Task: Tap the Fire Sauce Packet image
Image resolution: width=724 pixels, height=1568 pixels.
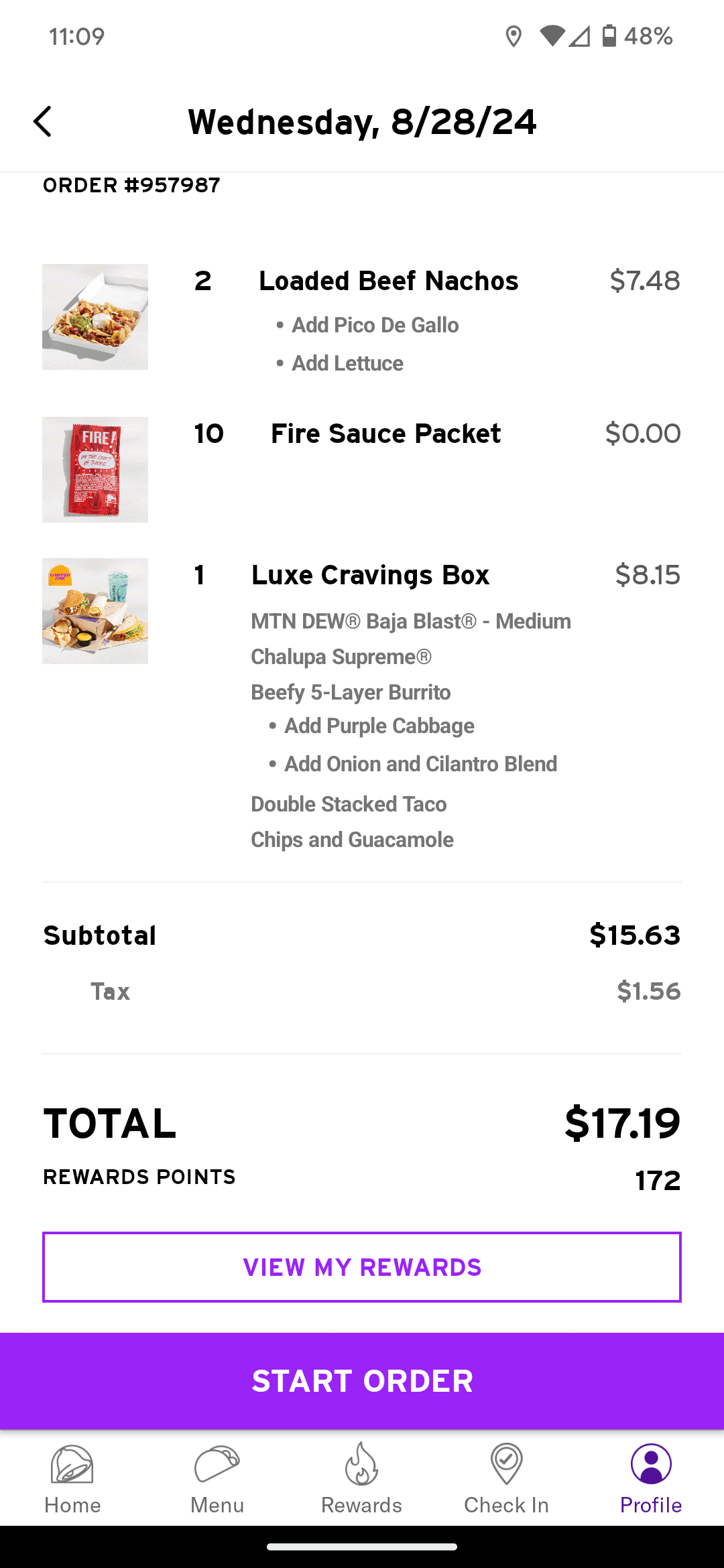Action: 95,470
